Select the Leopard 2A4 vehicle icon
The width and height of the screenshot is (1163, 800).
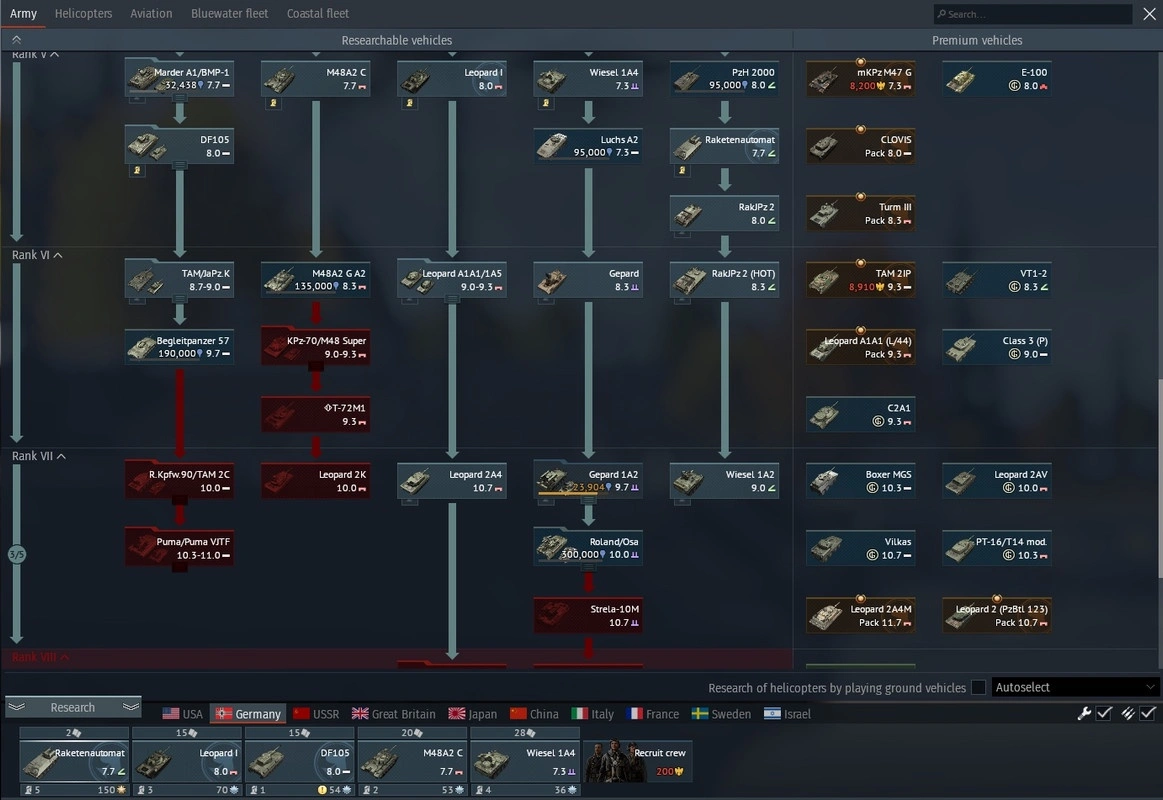tap(451, 481)
